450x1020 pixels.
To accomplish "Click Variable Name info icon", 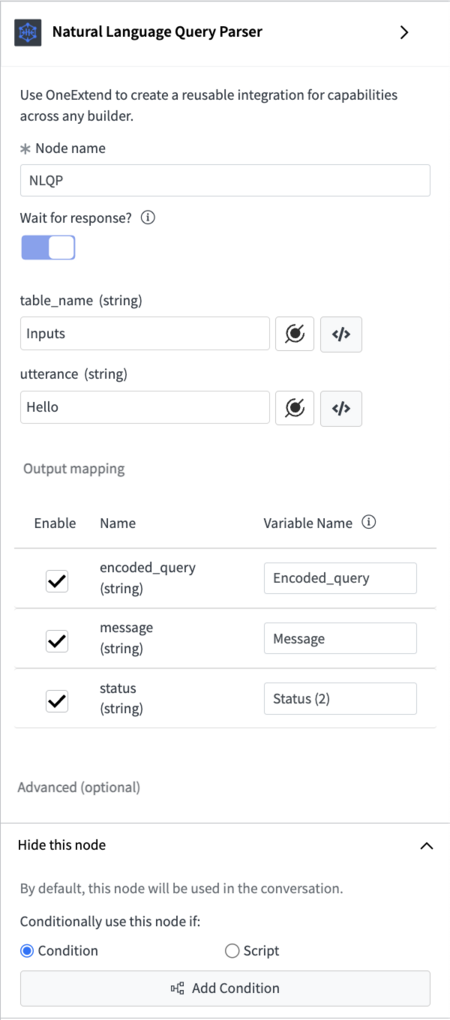I will click(x=369, y=522).
